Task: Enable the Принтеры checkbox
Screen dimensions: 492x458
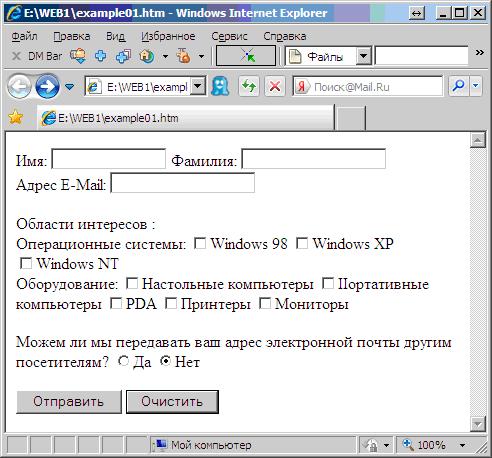Action: click(x=171, y=303)
